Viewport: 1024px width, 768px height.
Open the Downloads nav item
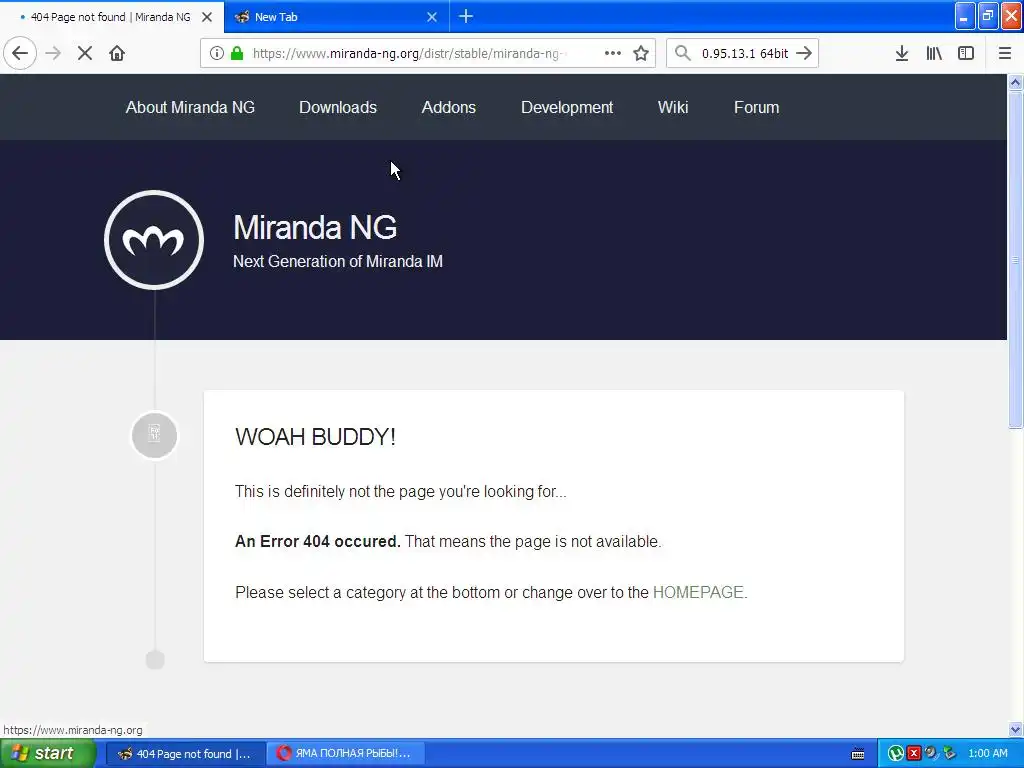338,107
